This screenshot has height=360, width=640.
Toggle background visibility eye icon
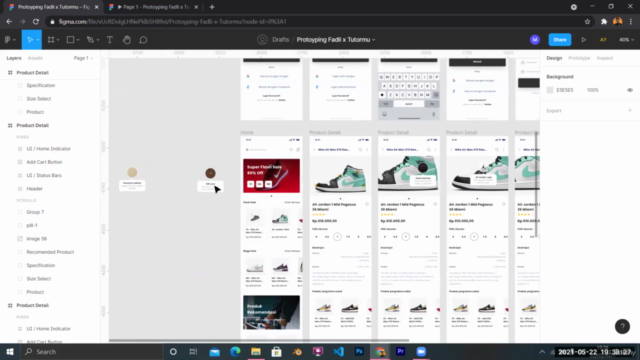630,90
